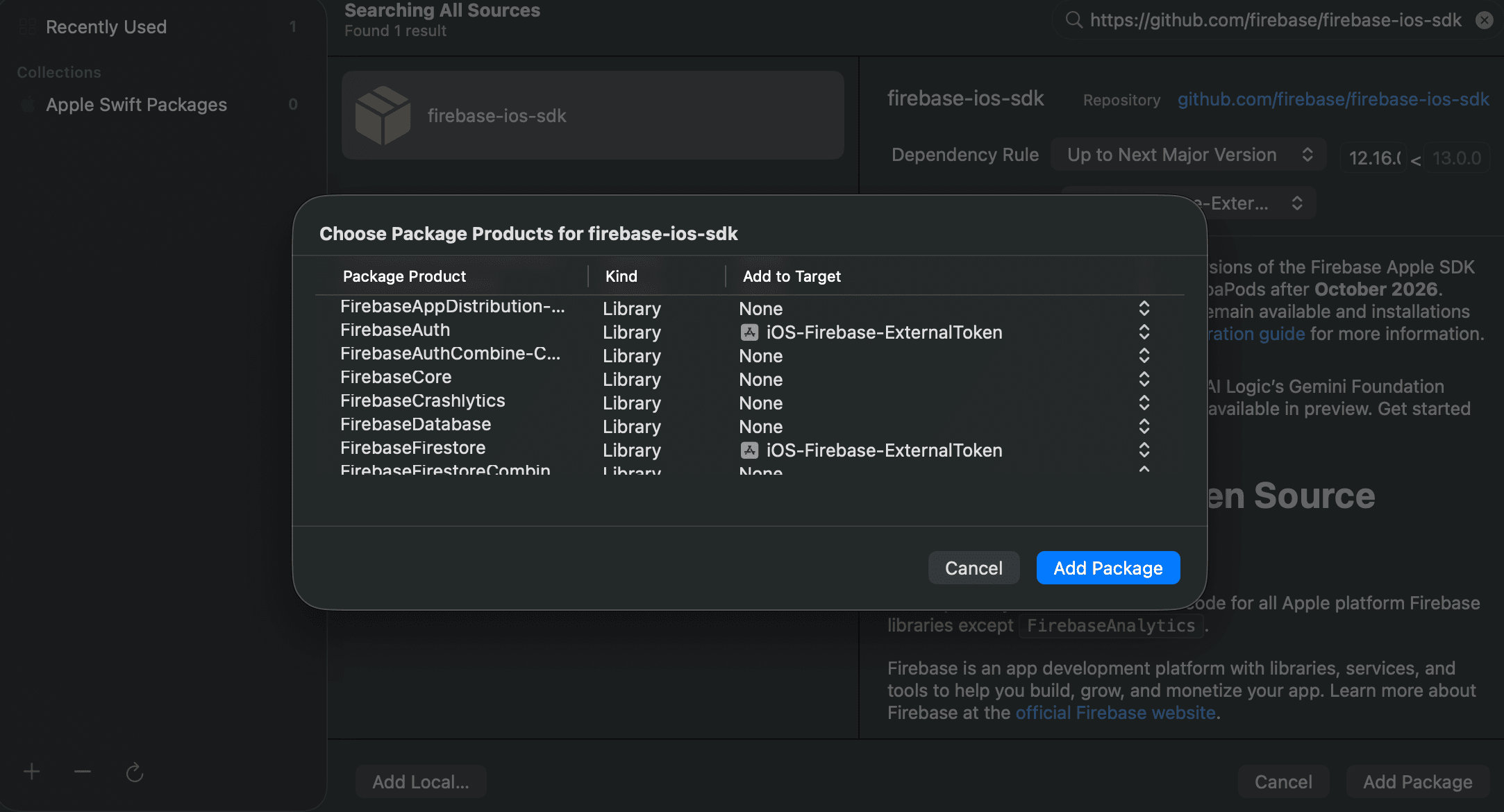Change target for FirebaseAuth row
This screenshot has height=812, width=1504.
click(1144, 332)
